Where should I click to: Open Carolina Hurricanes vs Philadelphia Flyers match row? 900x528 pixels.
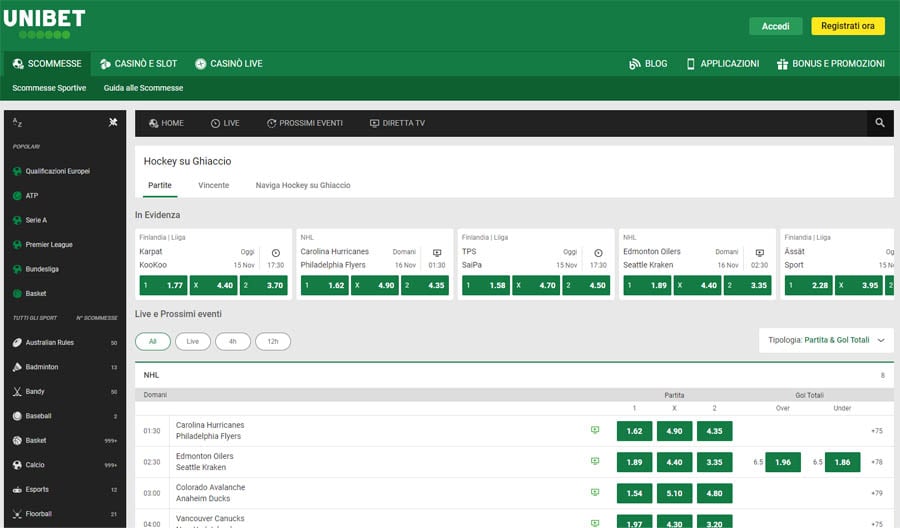click(x=514, y=431)
